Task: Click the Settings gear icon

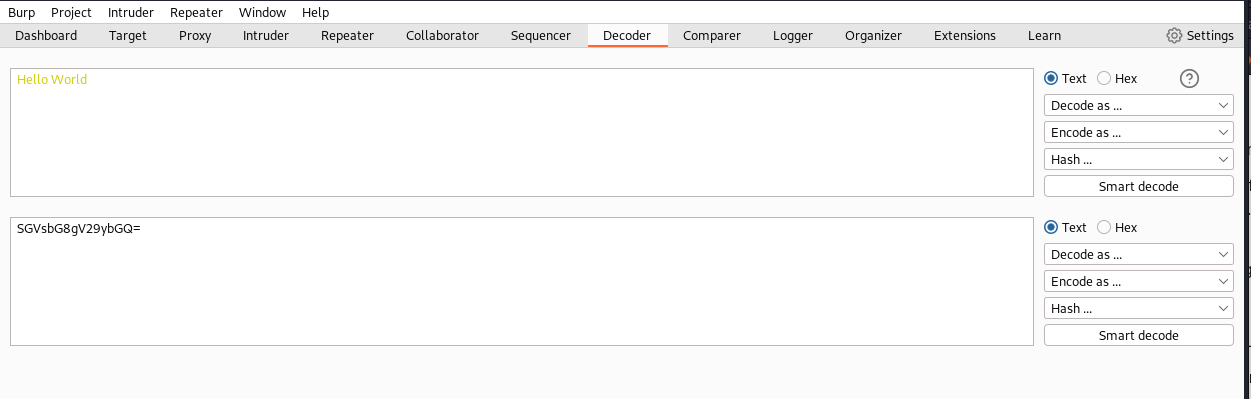Action: (x=1174, y=35)
